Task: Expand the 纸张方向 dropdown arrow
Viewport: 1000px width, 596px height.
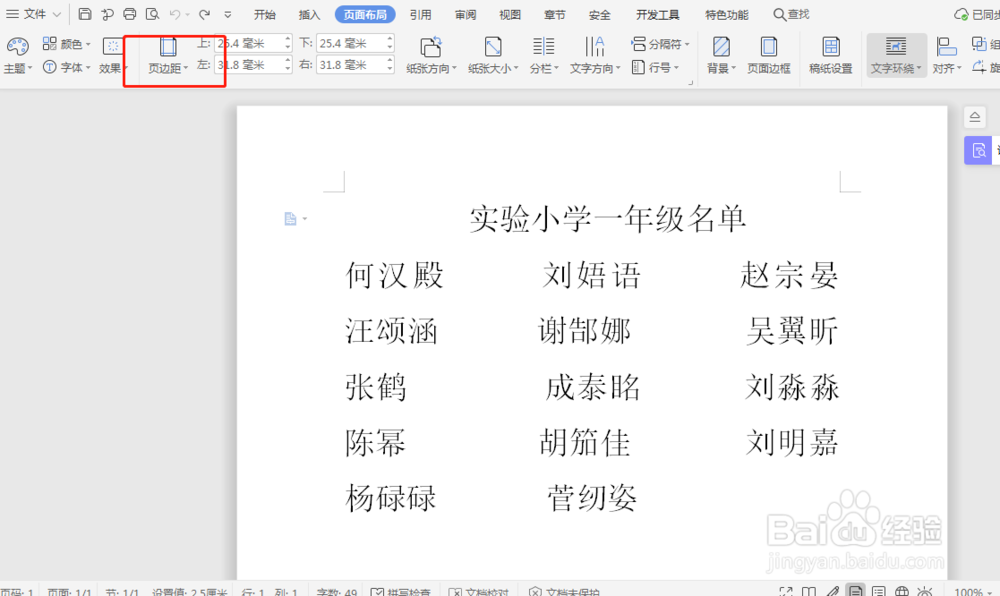Action: click(x=454, y=68)
